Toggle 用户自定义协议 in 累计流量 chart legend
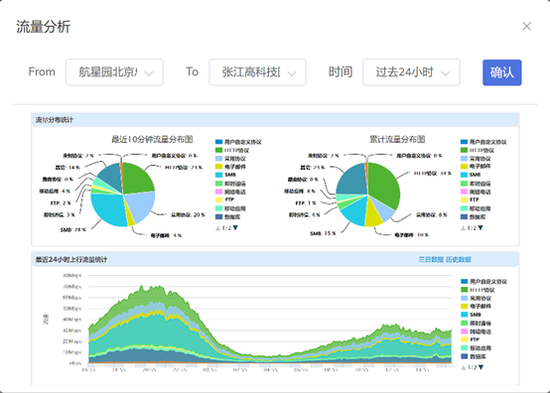This screenshot has height=393, width=550. click(x=483, y=142)
